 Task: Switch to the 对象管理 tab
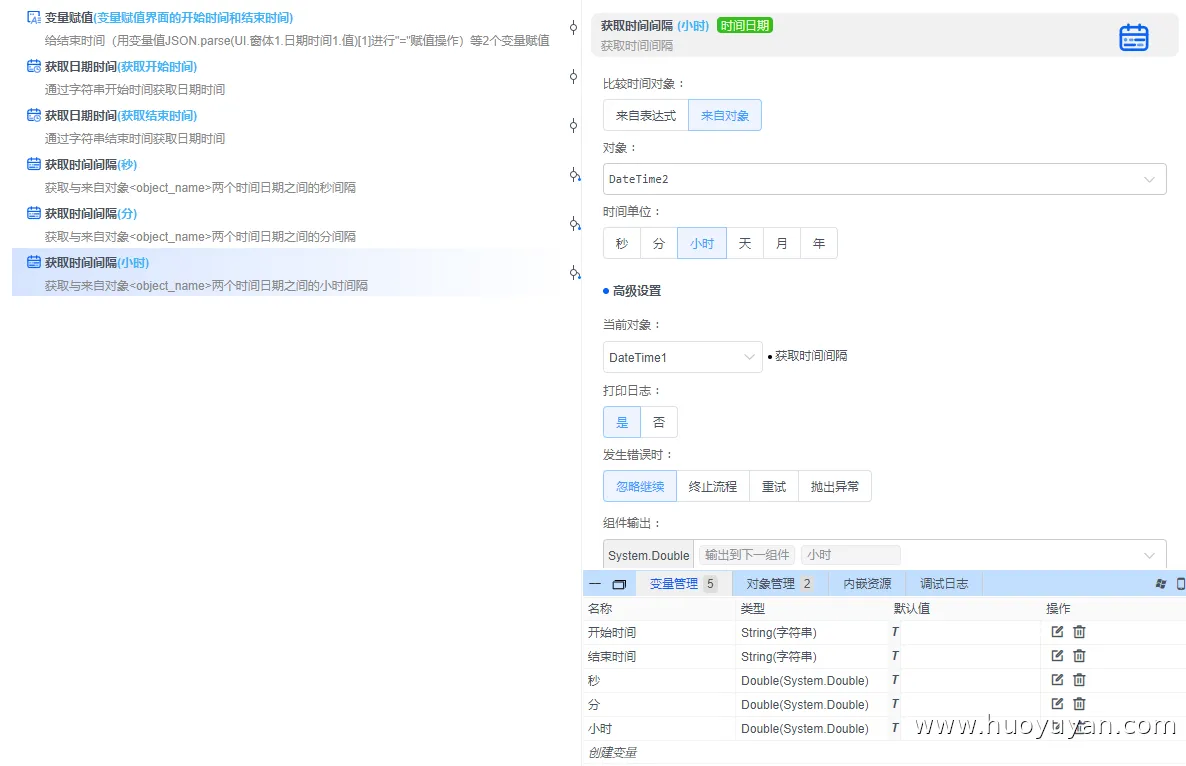779,584
